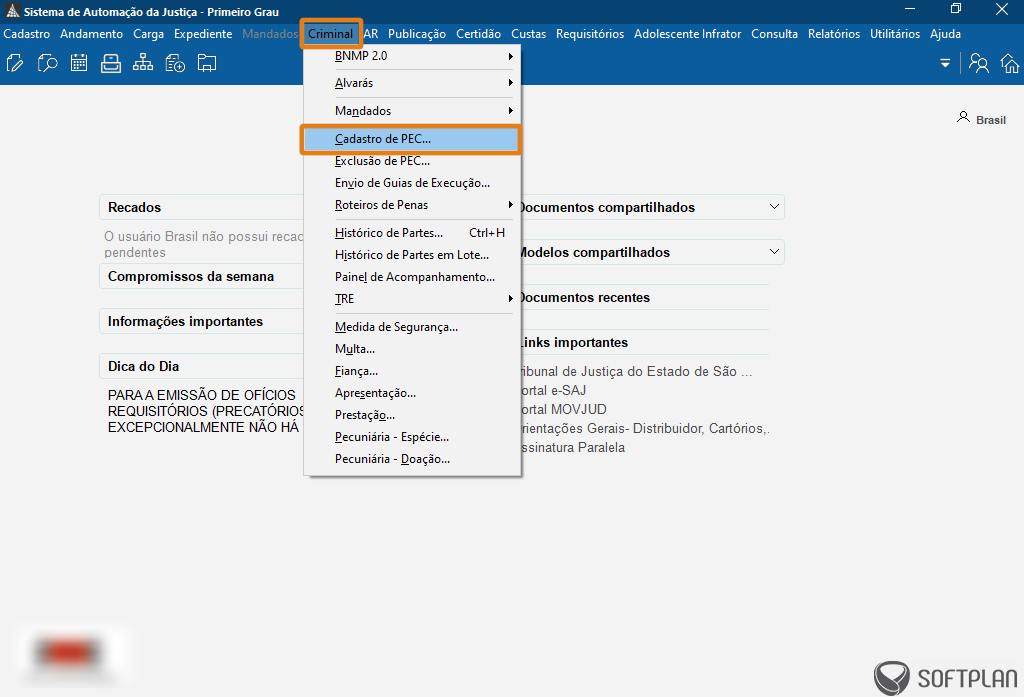The height and width of the screenshot is (697, 1024).
Task: Expand the Documentos compartilhados panel chevron
Action: 774,207
